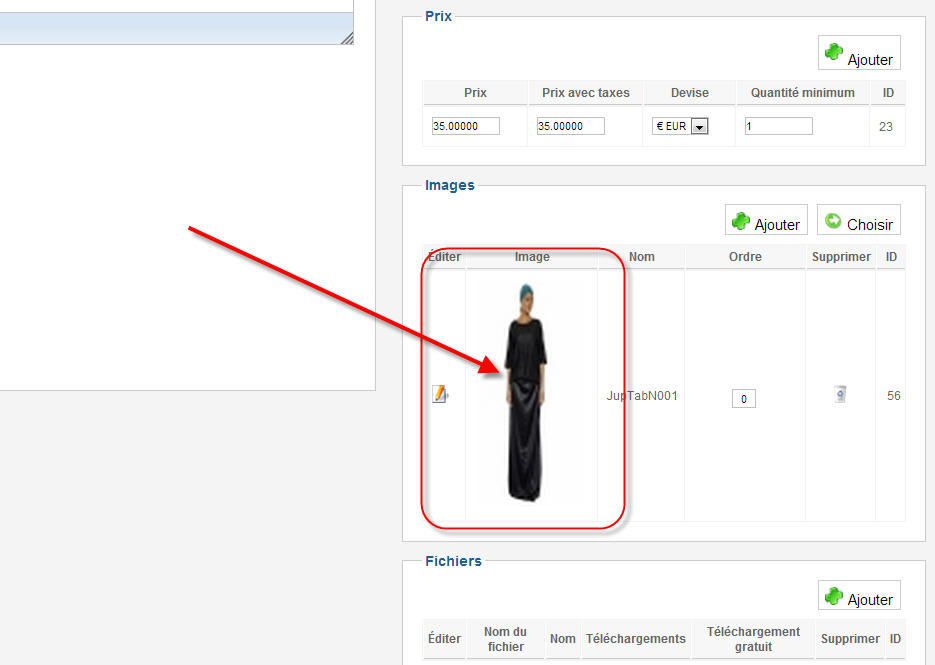Screen dimensions: 935x665
Task: Click the Ajouter button in Prix section
Action: coord(859,53)
